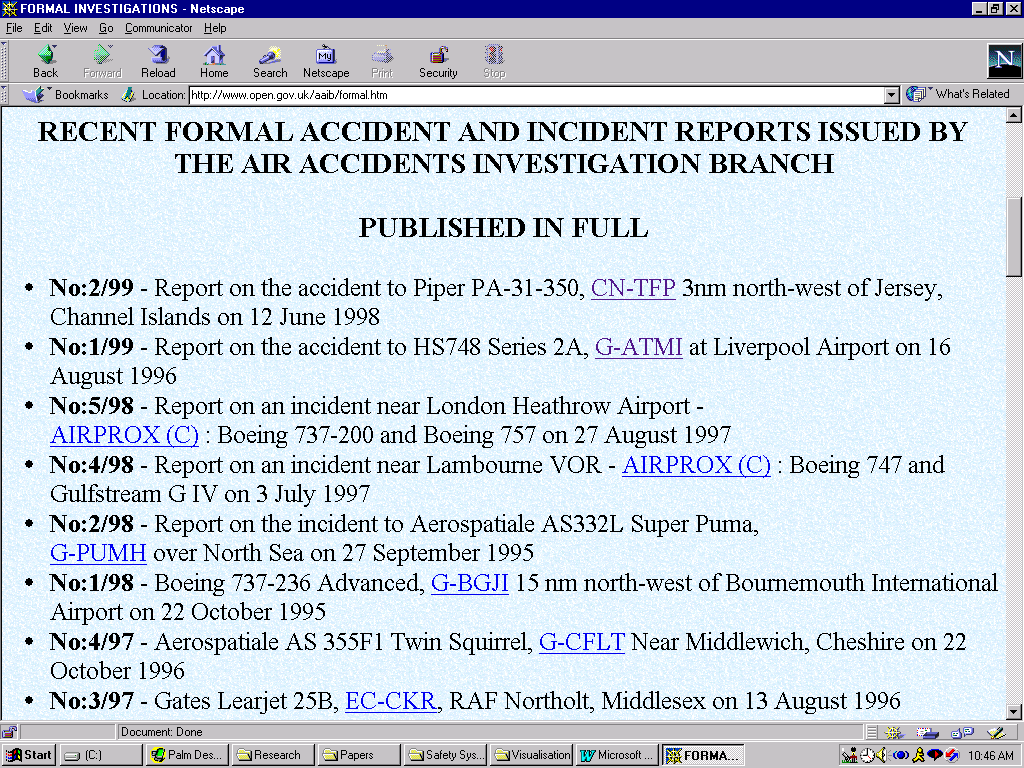1024x768 pixels.
Task: Open the Composer icon in the component bar
Action: pos(996,733)
